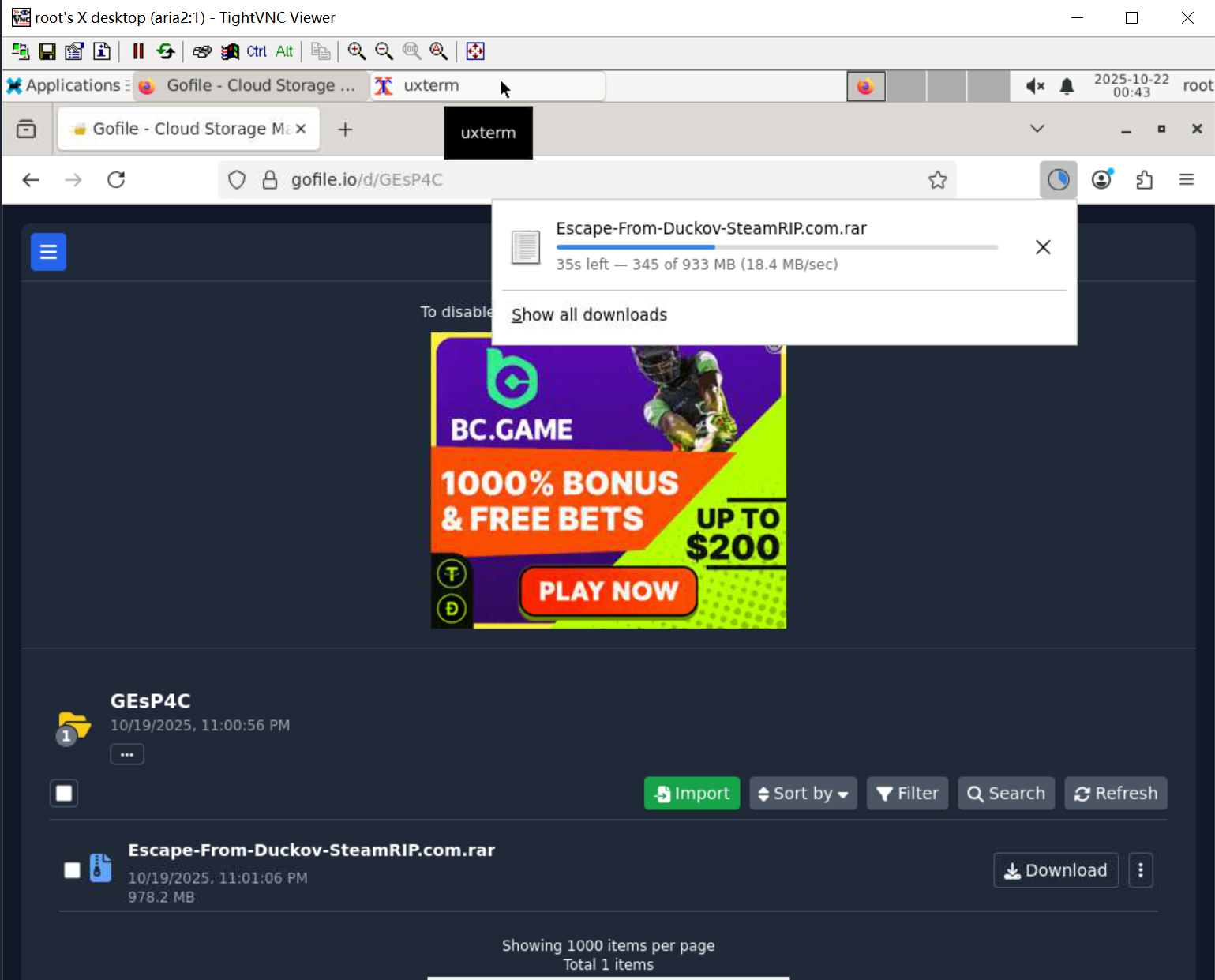Open the notification bell in system tray
This screenshot has height=980, width=1215.
1067,86
